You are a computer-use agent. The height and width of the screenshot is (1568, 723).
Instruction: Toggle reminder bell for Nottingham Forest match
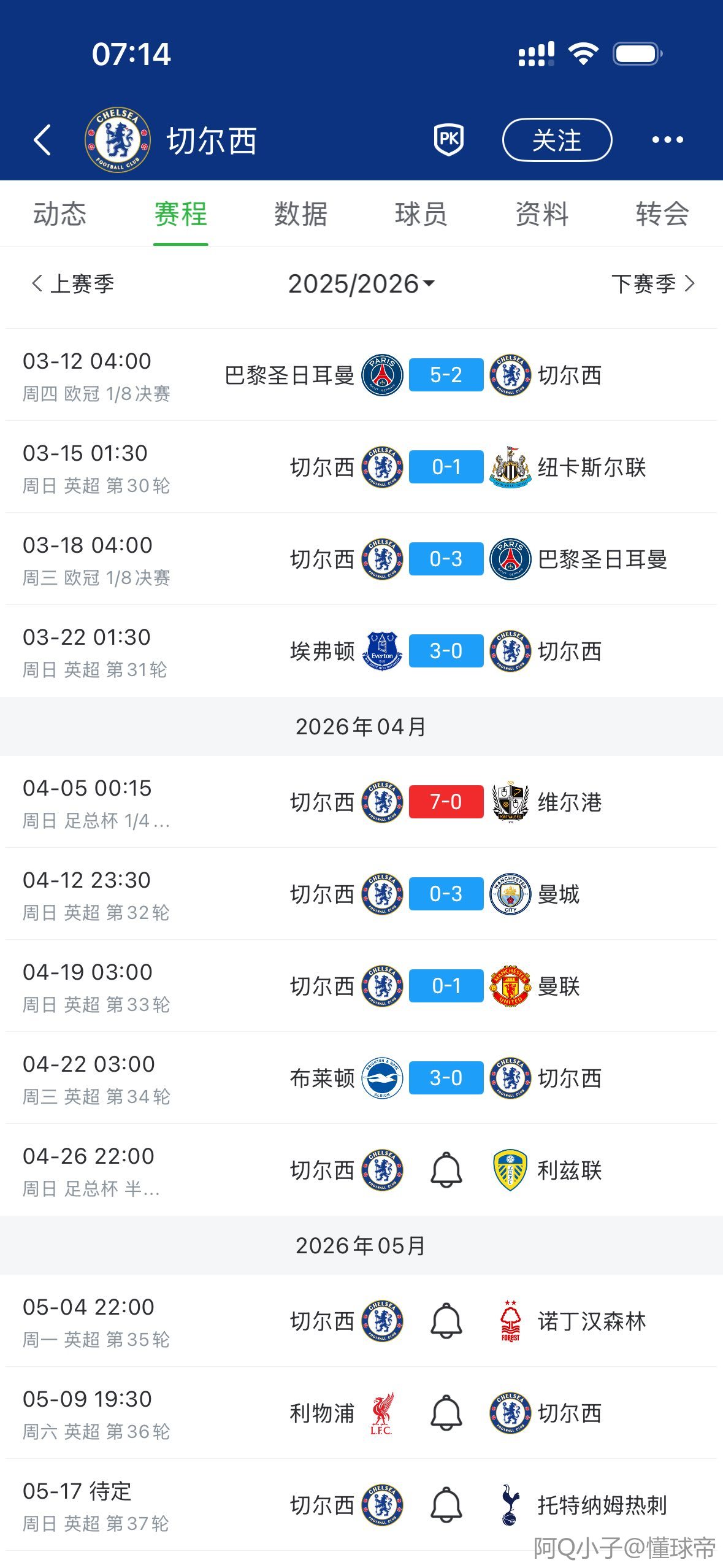[446, 1321]
